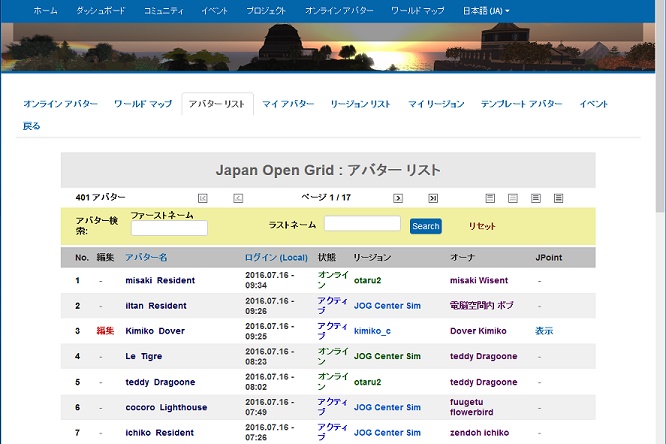Viewport: 666px width, 444px height.
Task: Open ダッシュボード in the top navigation
Action: pos(101,11)
